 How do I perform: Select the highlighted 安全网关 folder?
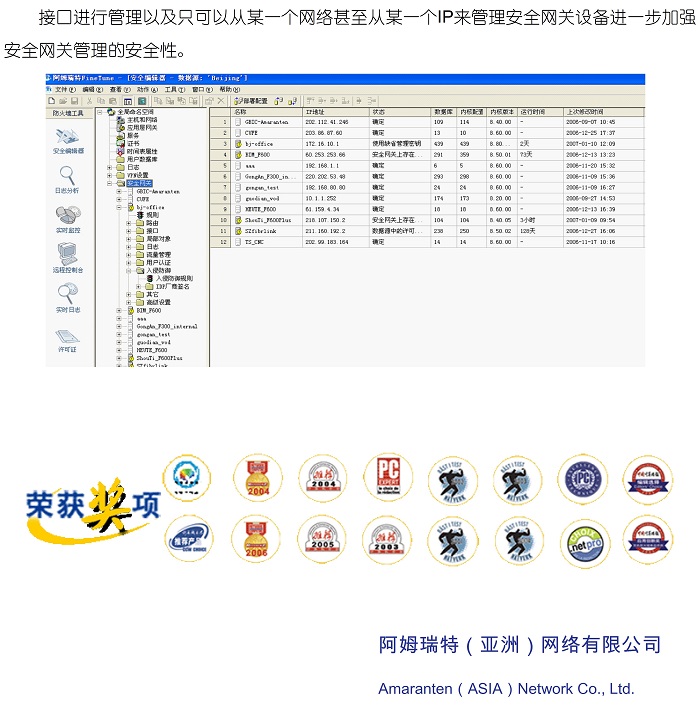coord(139,183)
